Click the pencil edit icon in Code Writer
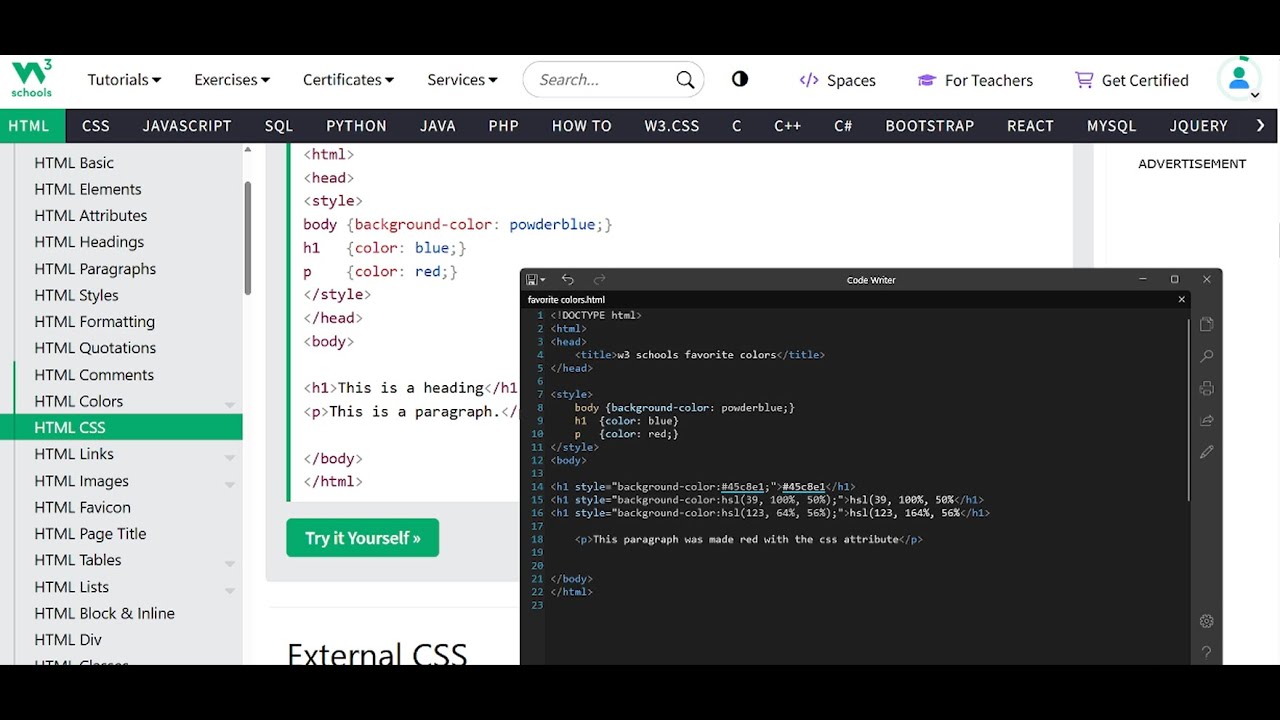Screen dimensions: 1280x720 click(1207, 452)
